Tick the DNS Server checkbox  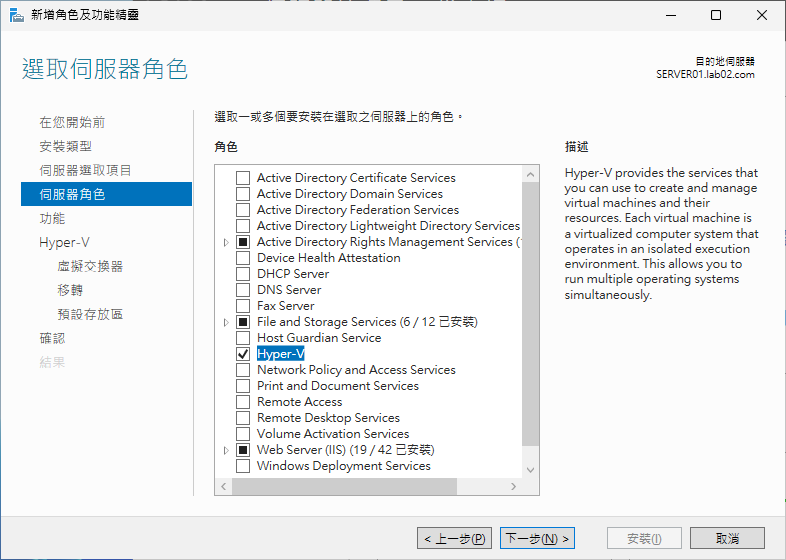[x=243, y=290]
